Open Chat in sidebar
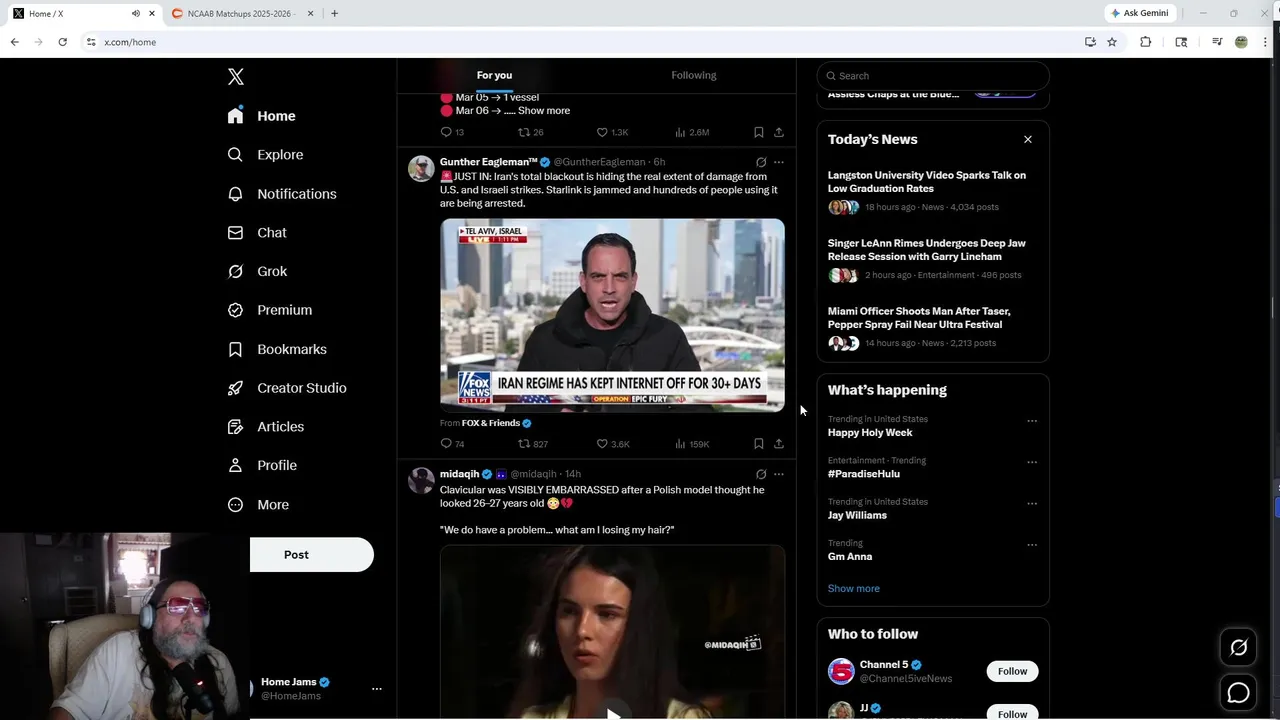This screenshot has width=1280, height=720. point(257,233)
